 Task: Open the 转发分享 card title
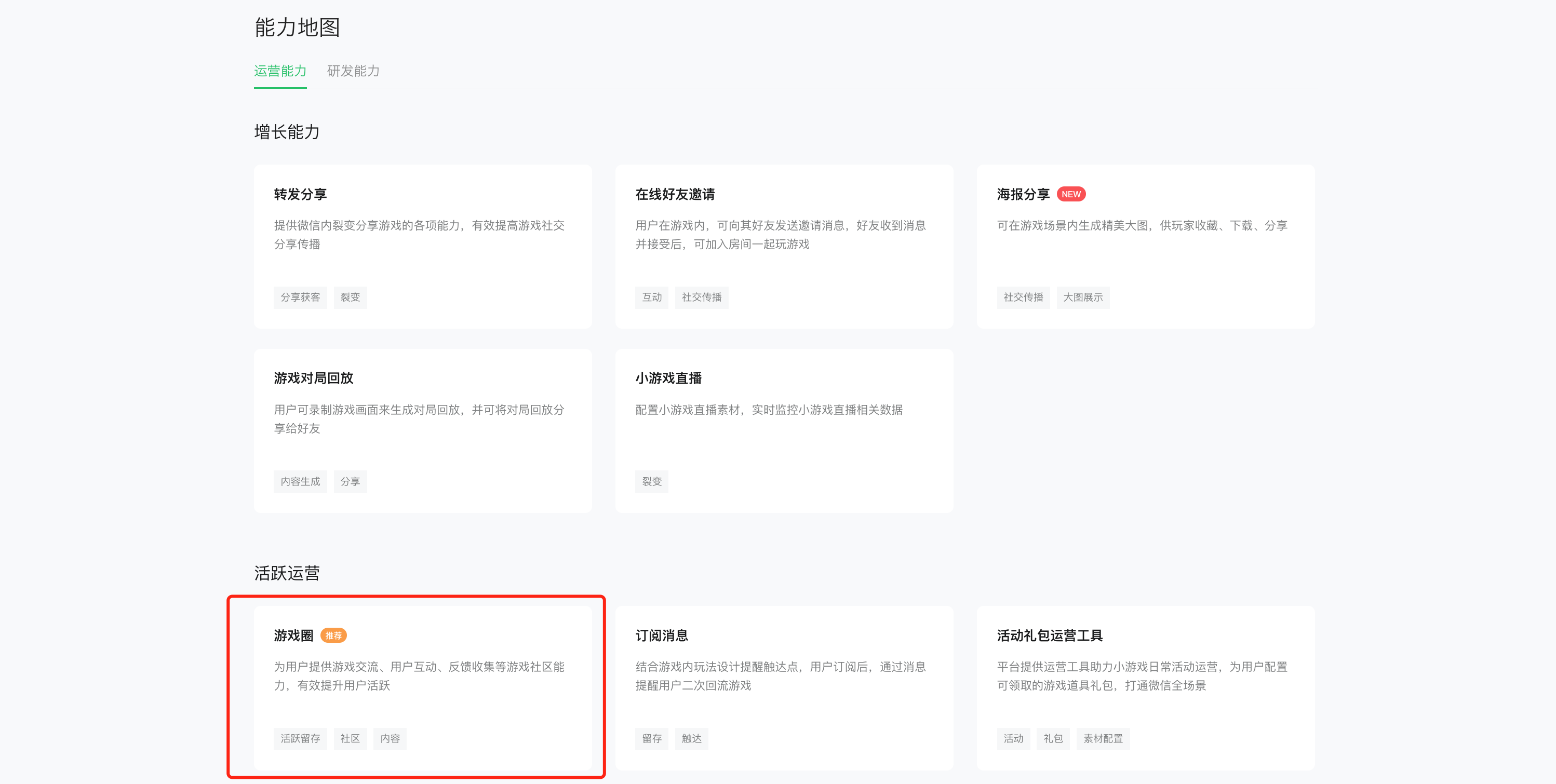click(300, 195)
